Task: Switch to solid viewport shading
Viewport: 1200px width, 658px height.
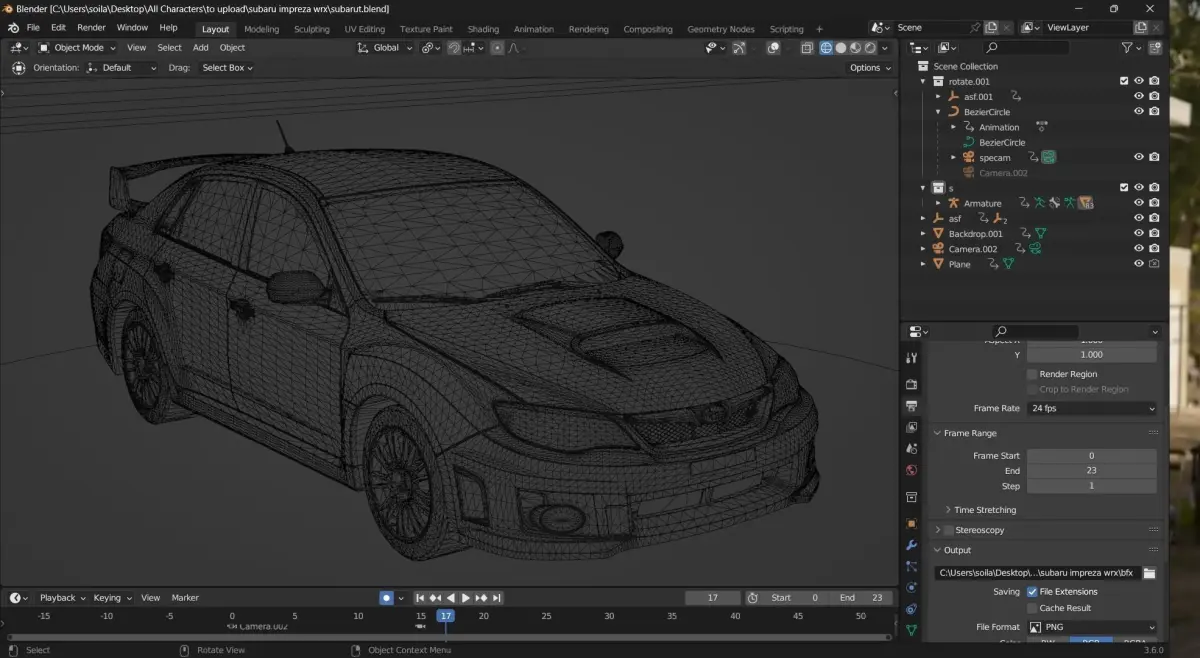Action: coord(841,48)
